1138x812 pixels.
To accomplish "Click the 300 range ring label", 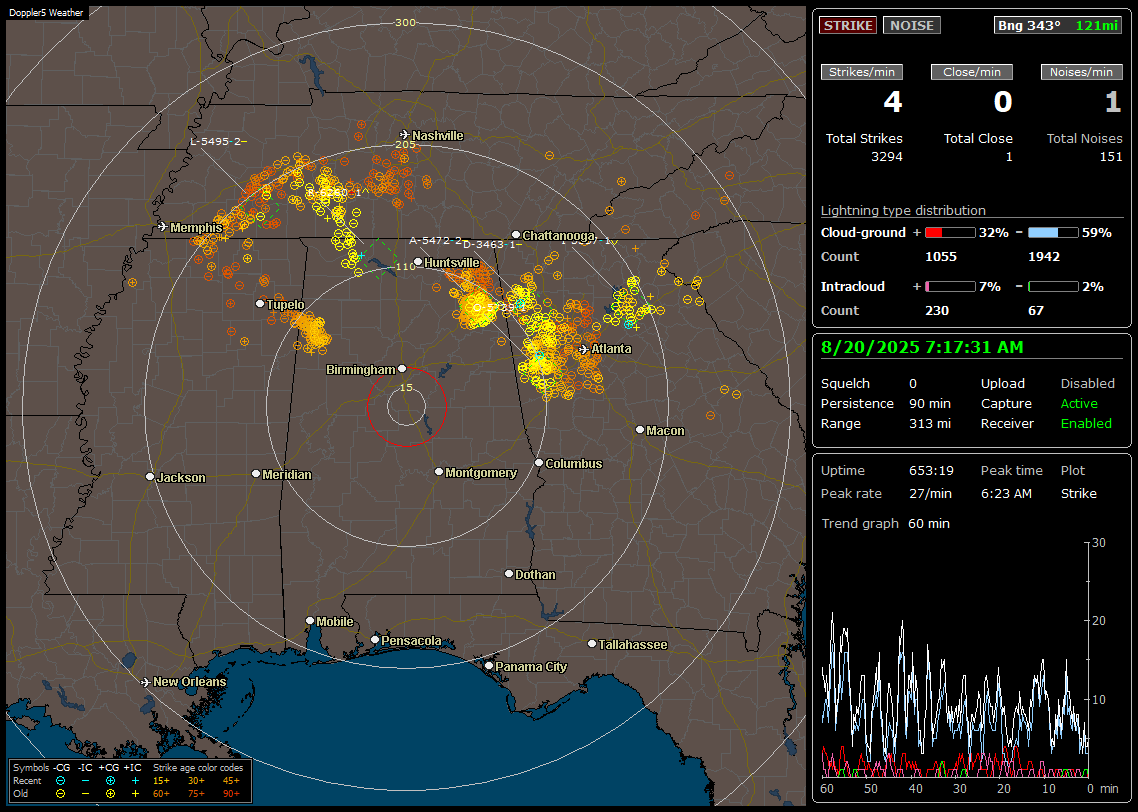I will 405,22.
